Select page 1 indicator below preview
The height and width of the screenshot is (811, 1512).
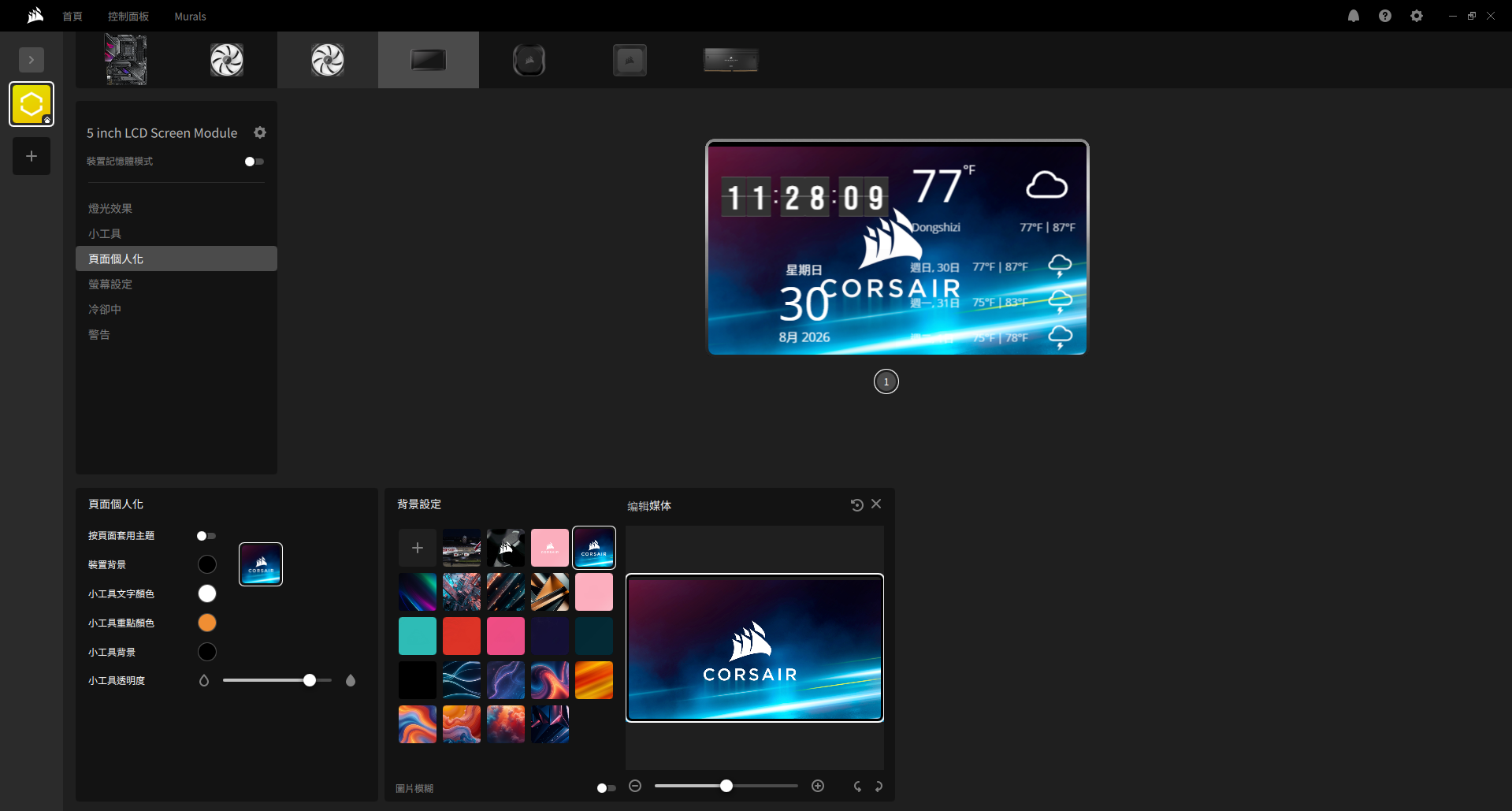point(886,381)
